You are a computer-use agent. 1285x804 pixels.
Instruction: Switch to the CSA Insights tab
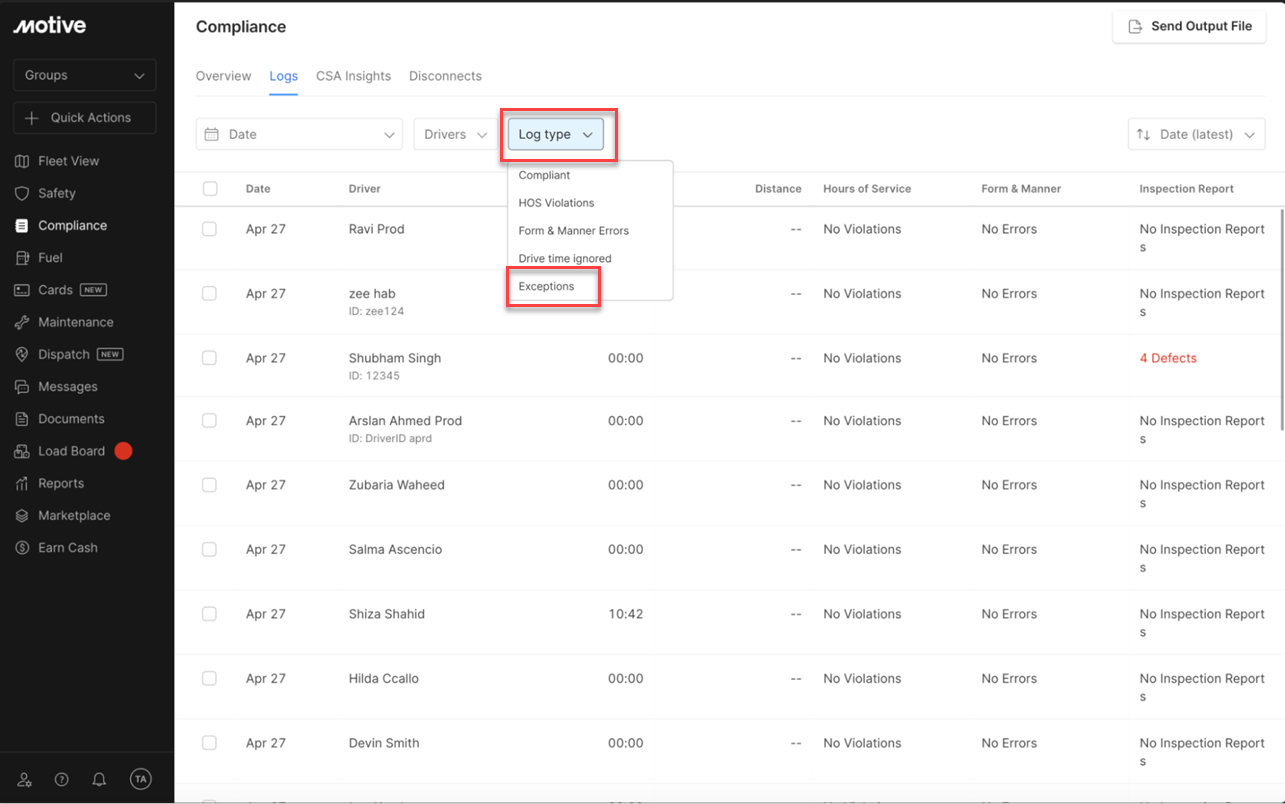point(353,76)
